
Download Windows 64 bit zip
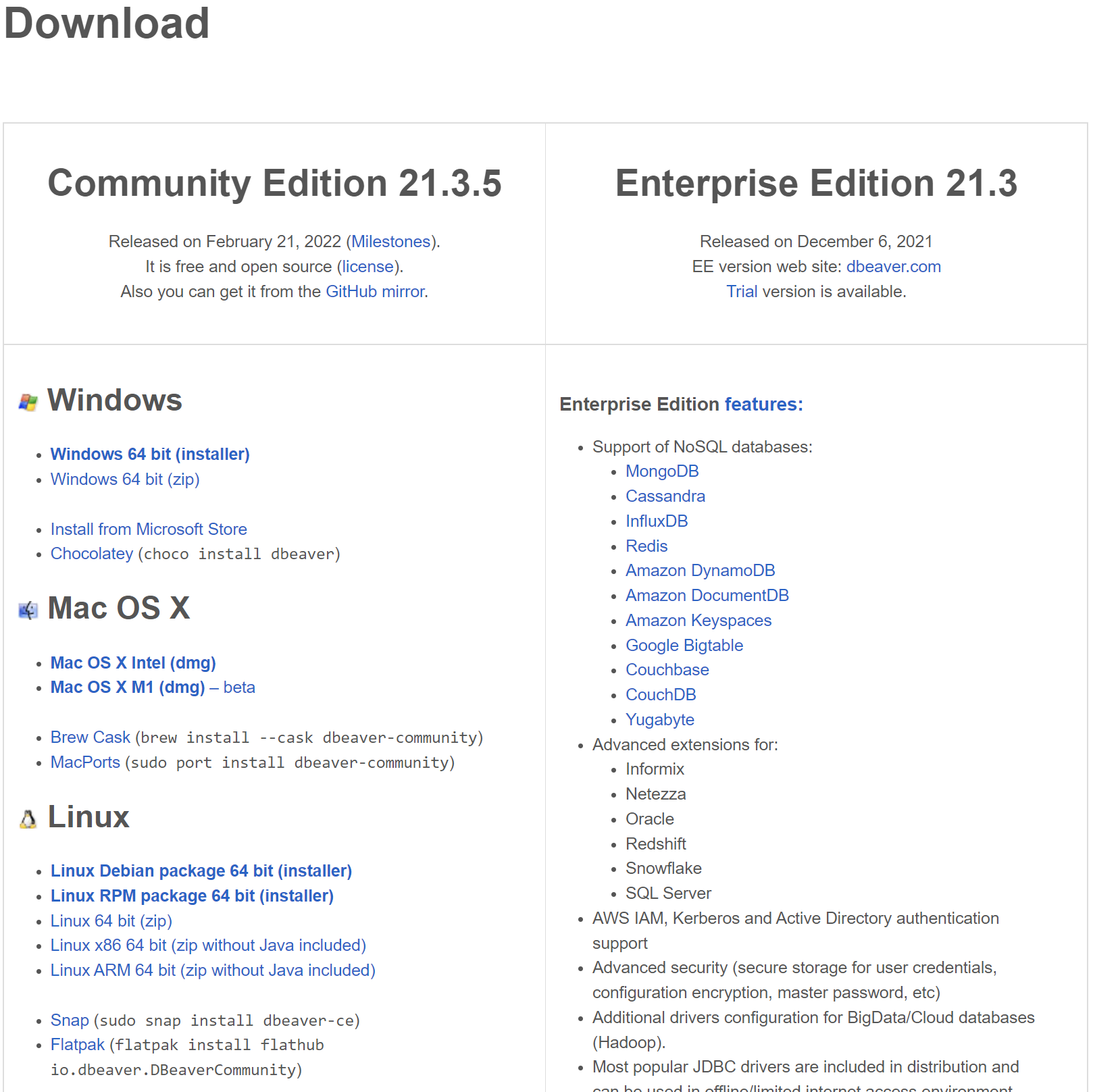coord(125,479)
